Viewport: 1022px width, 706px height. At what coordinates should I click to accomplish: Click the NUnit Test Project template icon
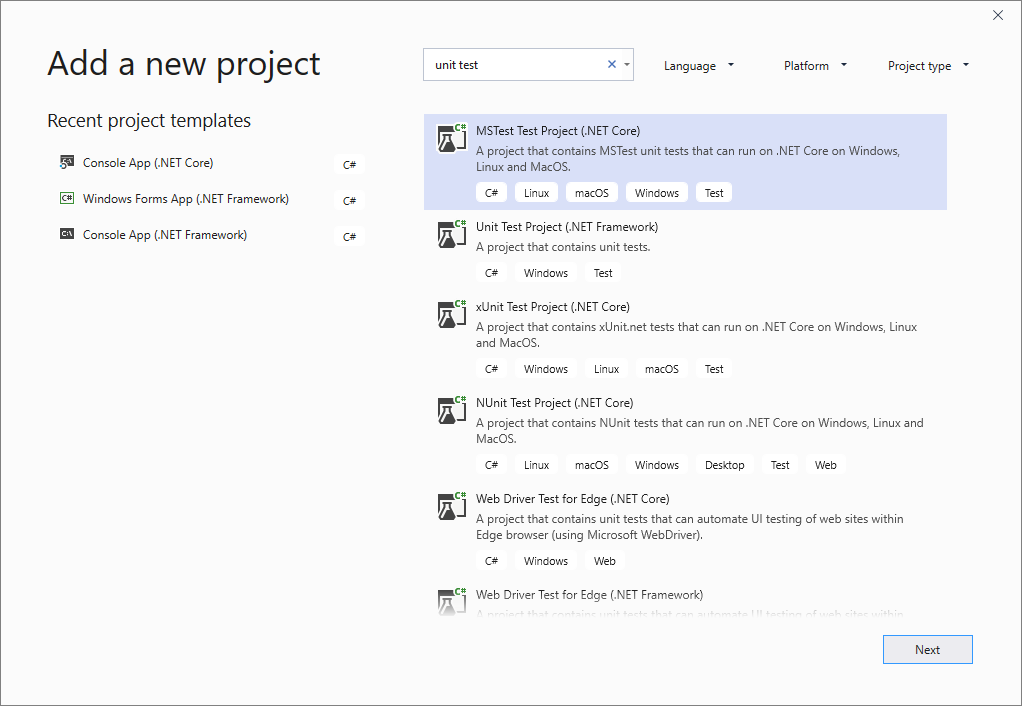[451, 409]
